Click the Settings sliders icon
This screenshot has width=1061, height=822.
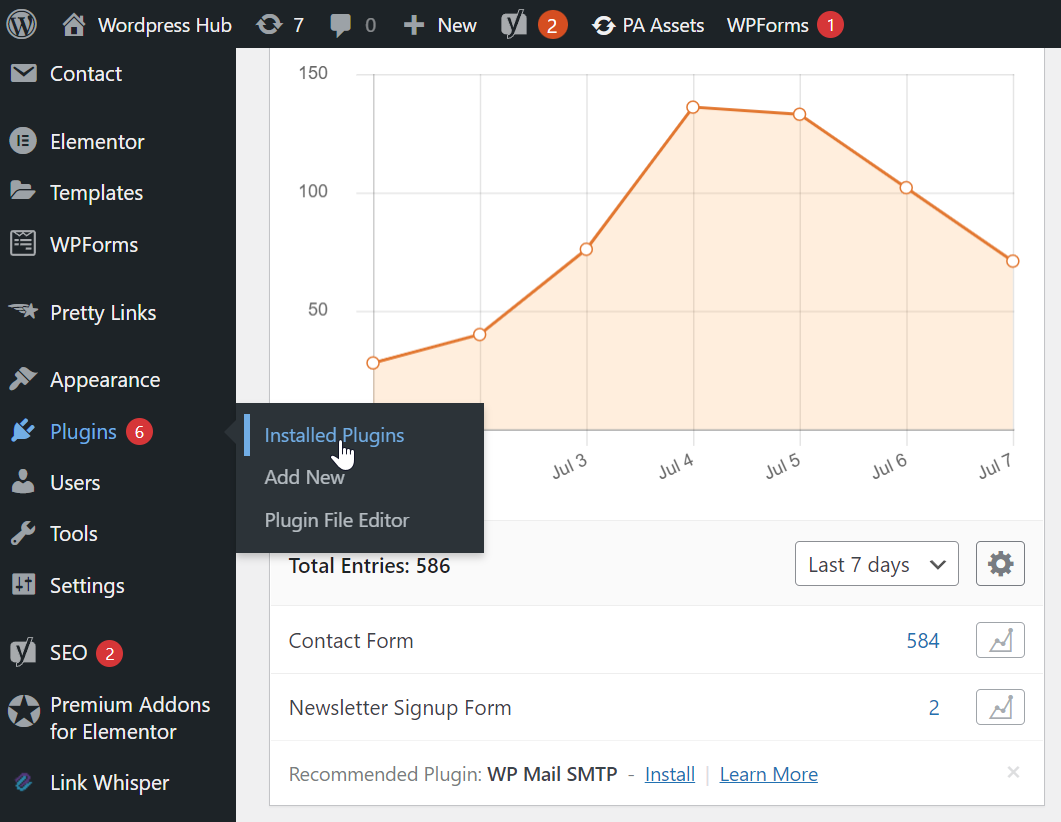[23, 584]
